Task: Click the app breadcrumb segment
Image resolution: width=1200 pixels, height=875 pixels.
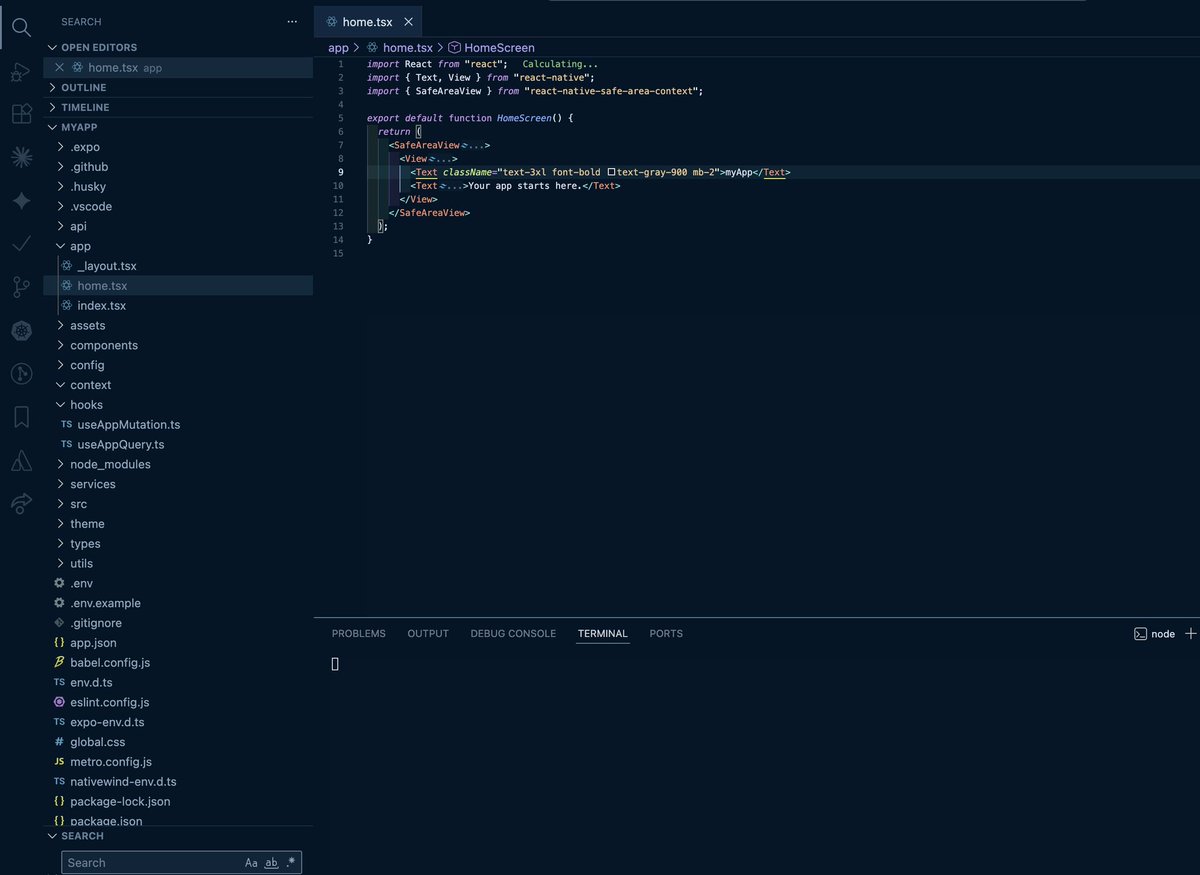Action: pos(338,47)
